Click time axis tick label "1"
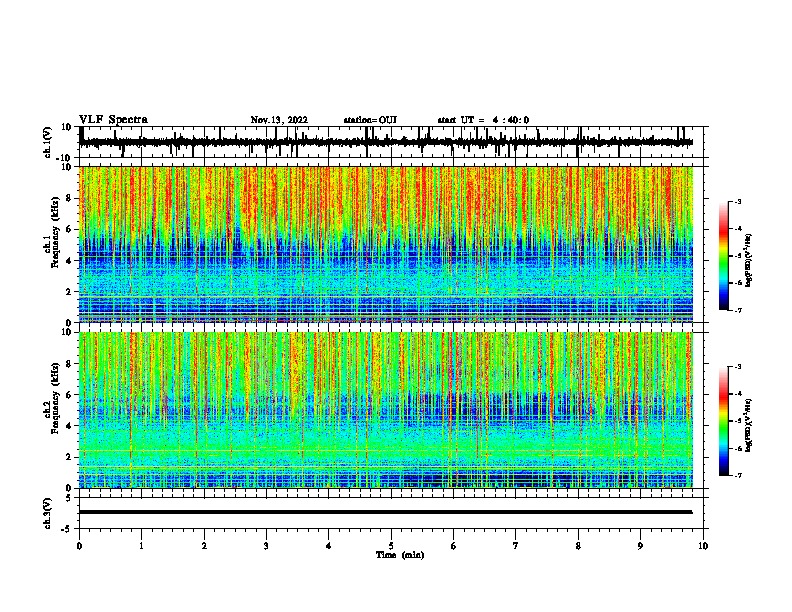Image resolution: width=792 pixels, height=612 pixels. [x=141, y=546]
